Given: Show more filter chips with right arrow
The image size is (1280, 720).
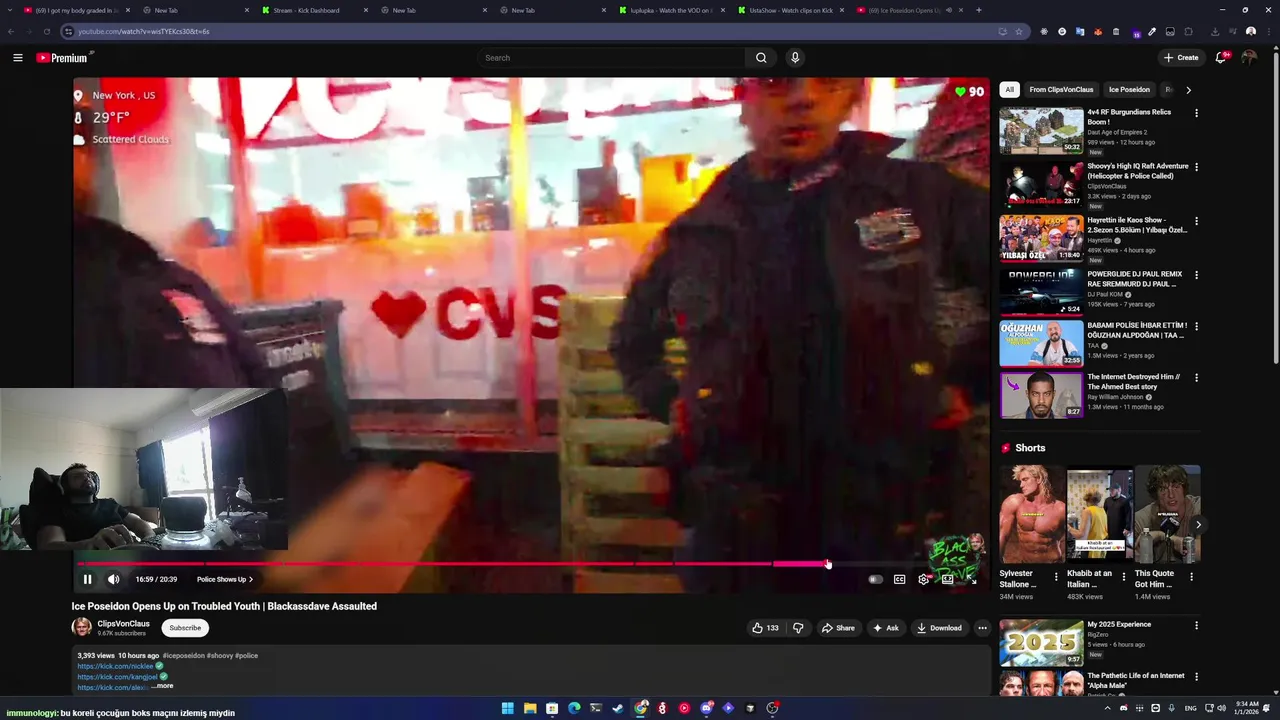Looking at the screenshot, I should [1188, 90].
